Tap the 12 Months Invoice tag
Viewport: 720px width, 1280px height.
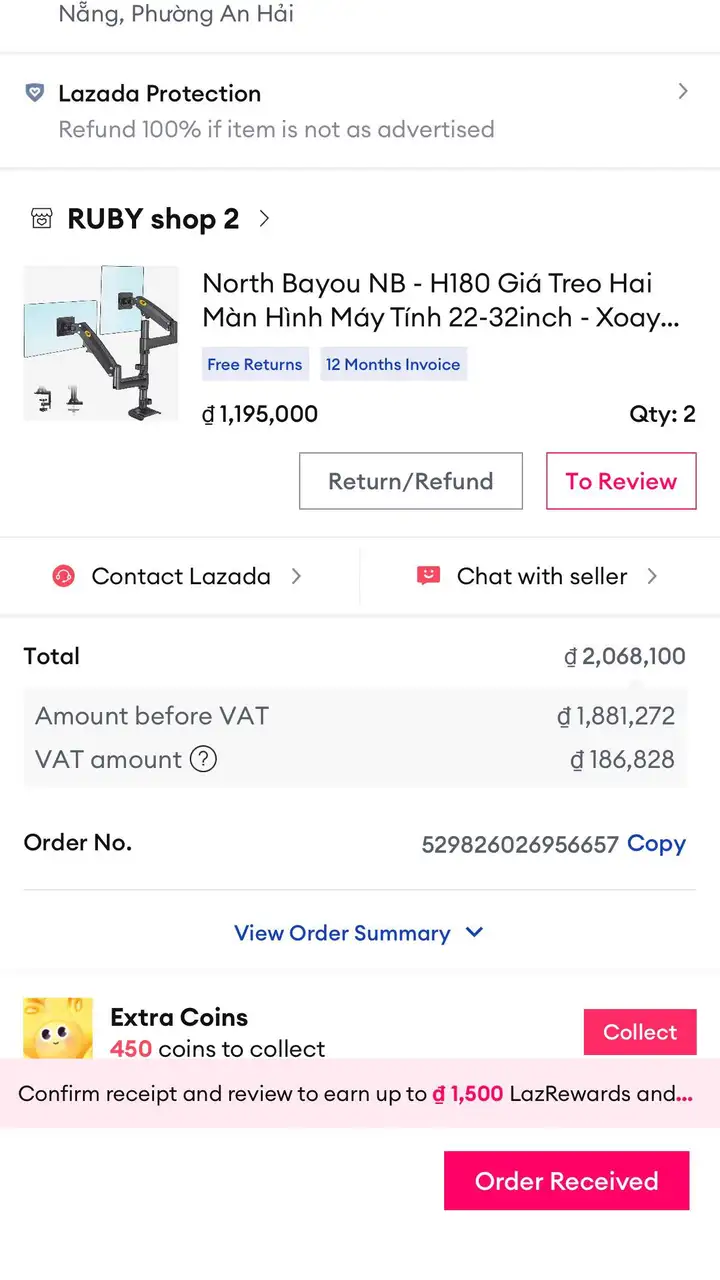click(x=393, y=365)
